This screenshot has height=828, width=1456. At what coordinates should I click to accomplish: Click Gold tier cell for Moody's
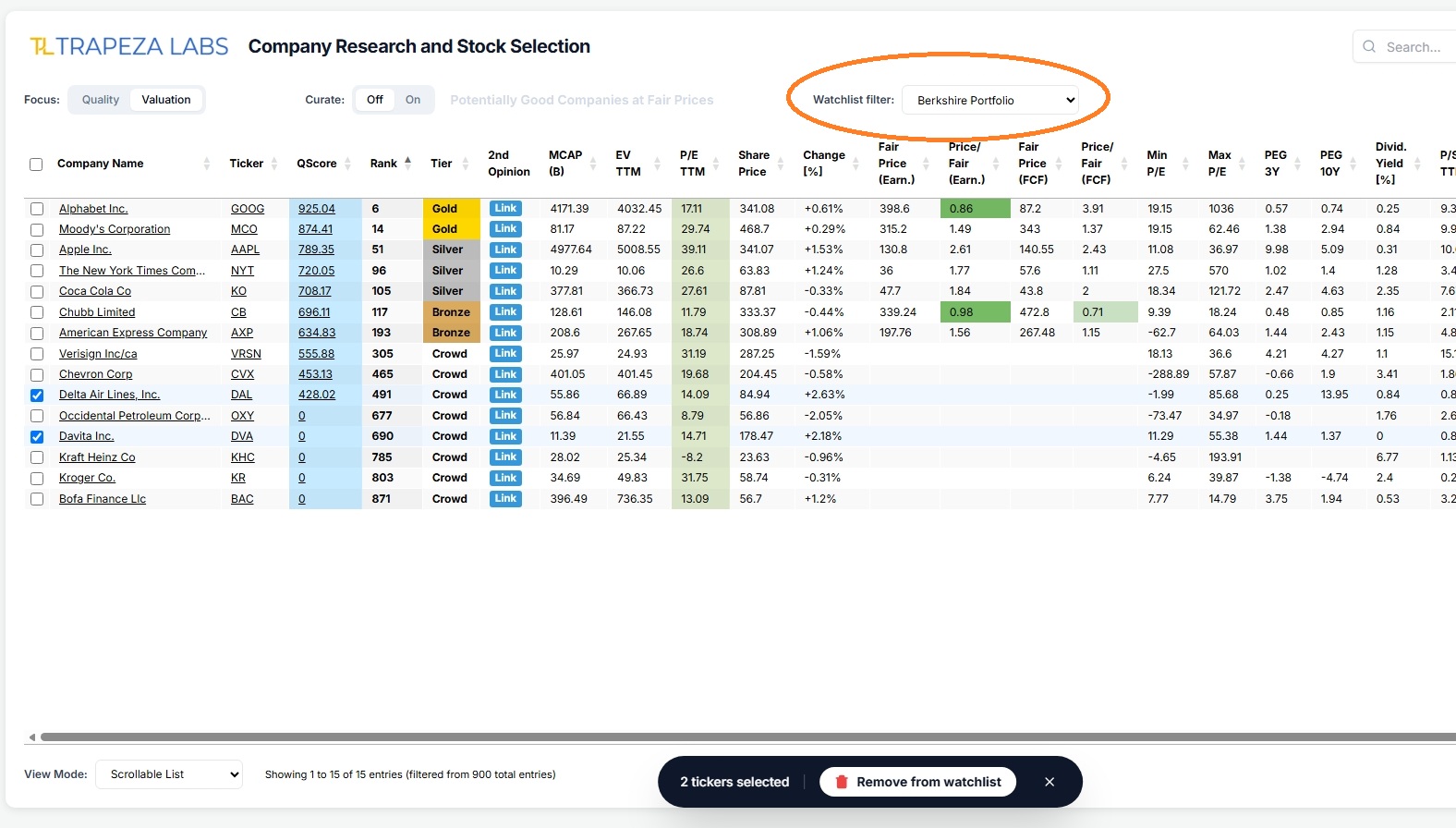click(x=452, y=229)
